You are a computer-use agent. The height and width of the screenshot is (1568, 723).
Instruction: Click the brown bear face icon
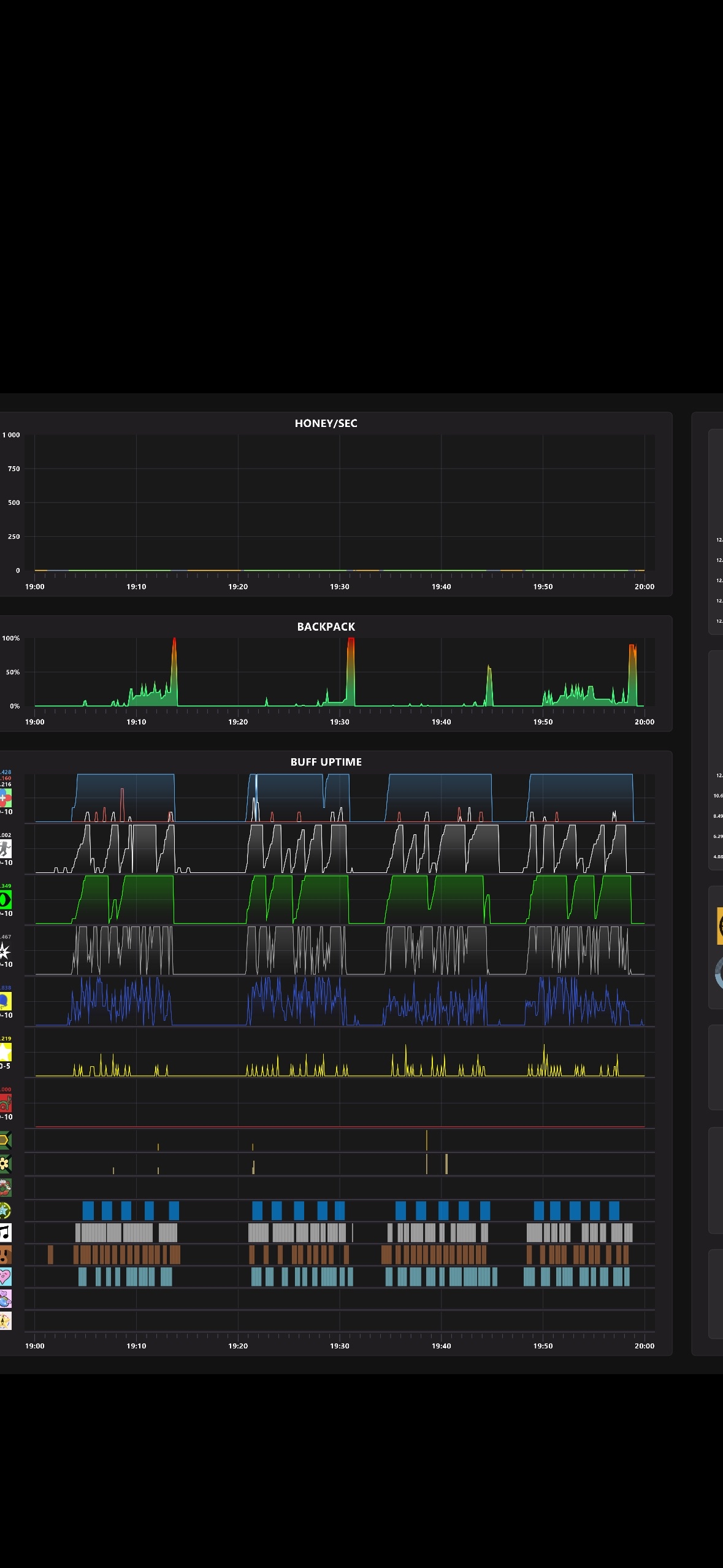(5, 1255)
